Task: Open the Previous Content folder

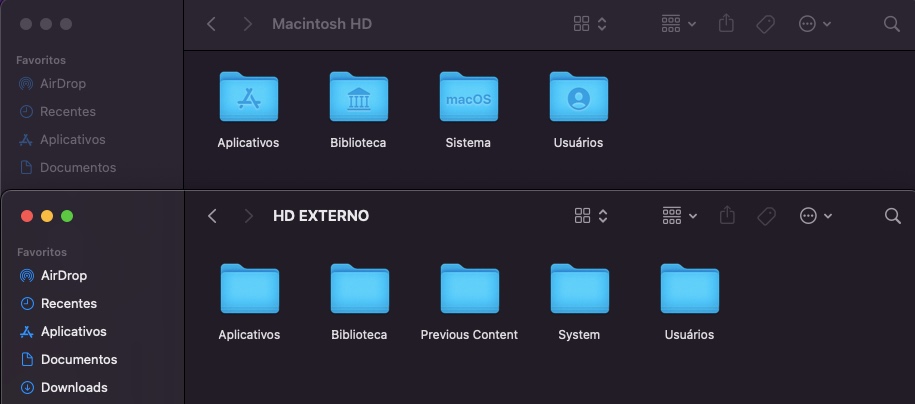Action: click(469, 290)
